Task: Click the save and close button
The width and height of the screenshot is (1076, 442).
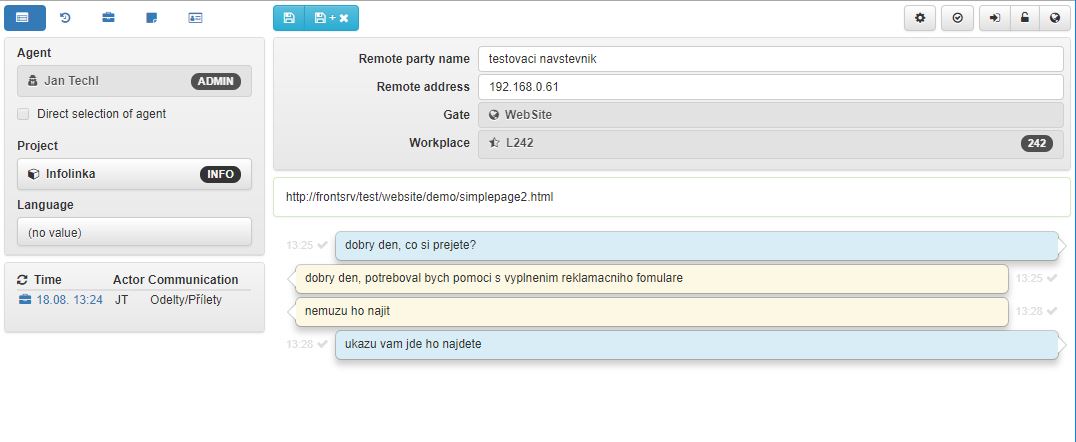Action: click(331, 18)
